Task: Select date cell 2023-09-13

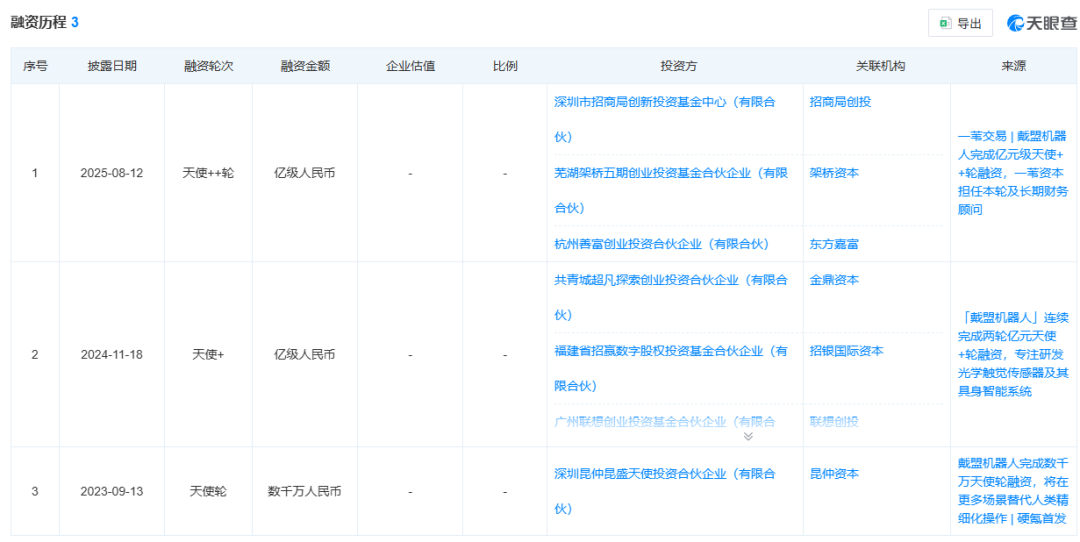Action: (x=112, y=491)
